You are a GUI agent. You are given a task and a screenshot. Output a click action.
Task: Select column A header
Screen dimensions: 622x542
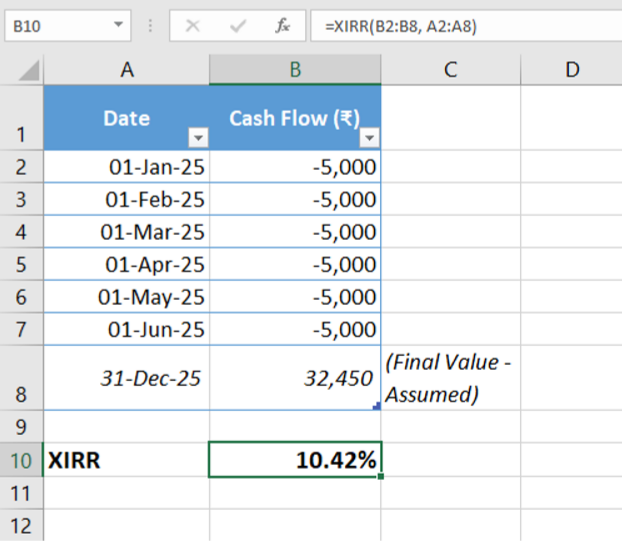click(x=127, y=70)
